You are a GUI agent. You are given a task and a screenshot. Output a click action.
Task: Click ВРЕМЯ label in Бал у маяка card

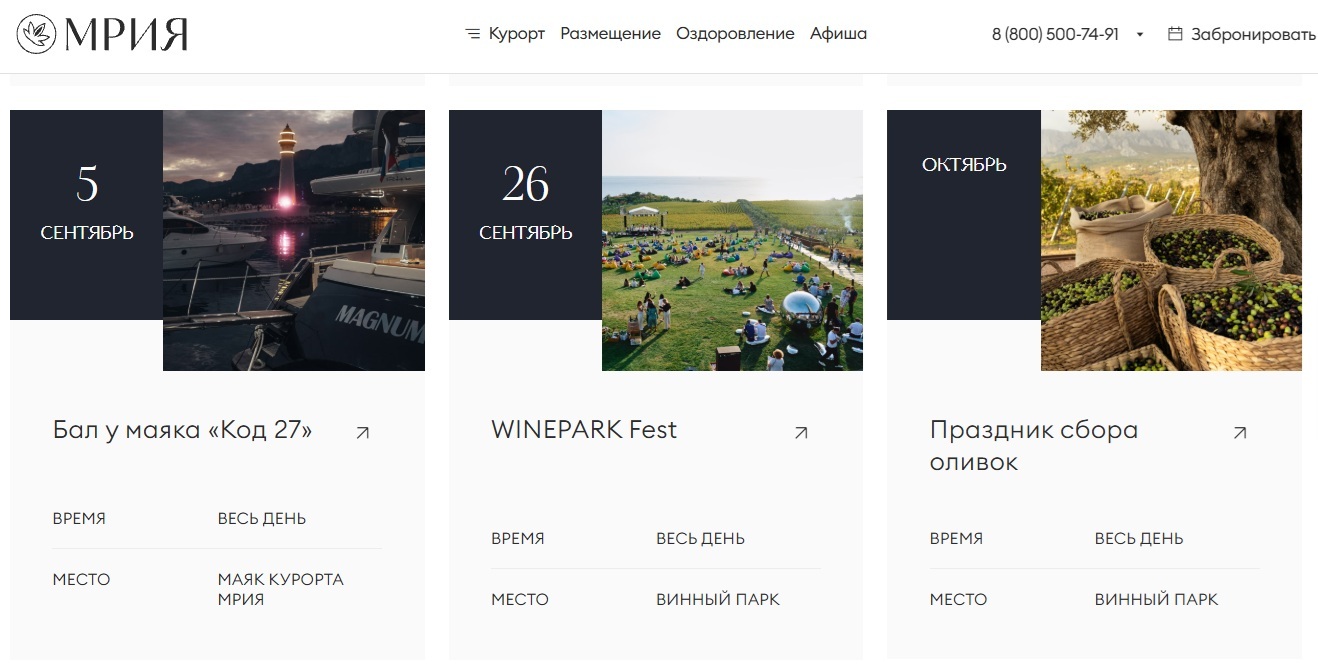79,519
